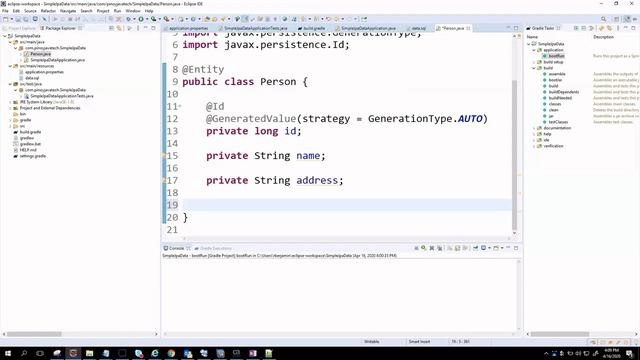Click Open Perspective icon at top right

(617, 19)
